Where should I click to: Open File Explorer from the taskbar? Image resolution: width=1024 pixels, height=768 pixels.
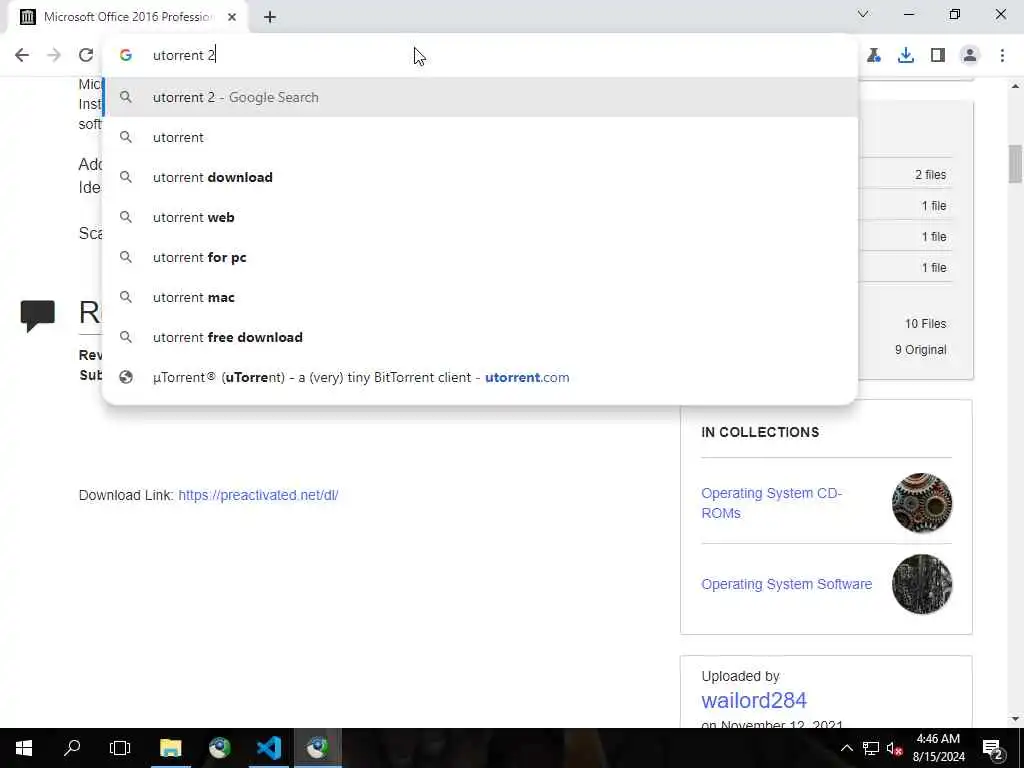pos(170,748)
